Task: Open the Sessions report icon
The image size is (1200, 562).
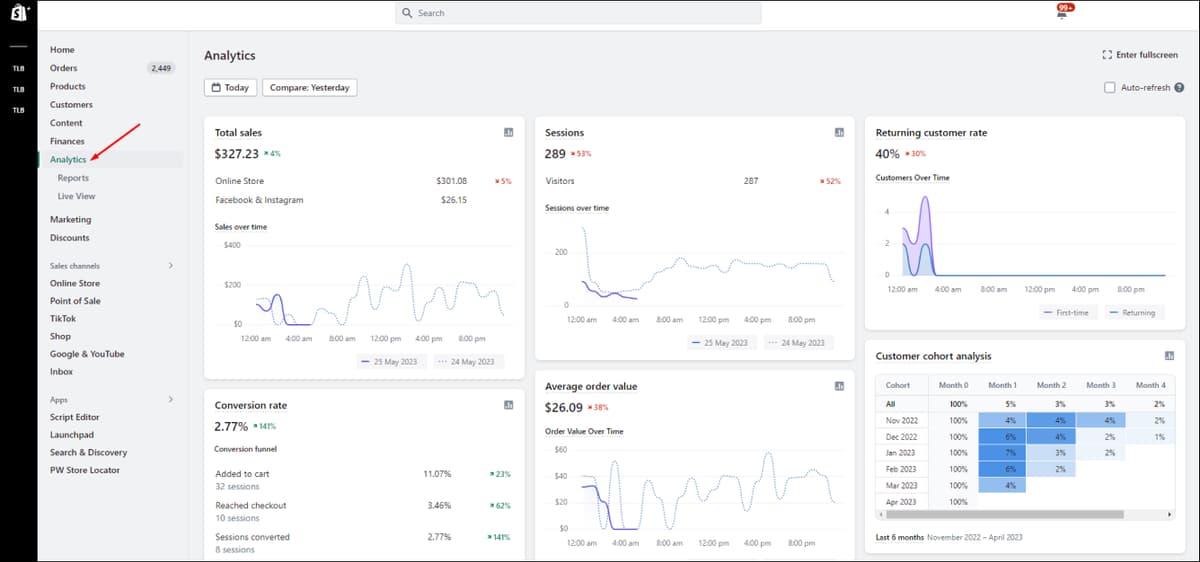Action: (x=839, y=132)
